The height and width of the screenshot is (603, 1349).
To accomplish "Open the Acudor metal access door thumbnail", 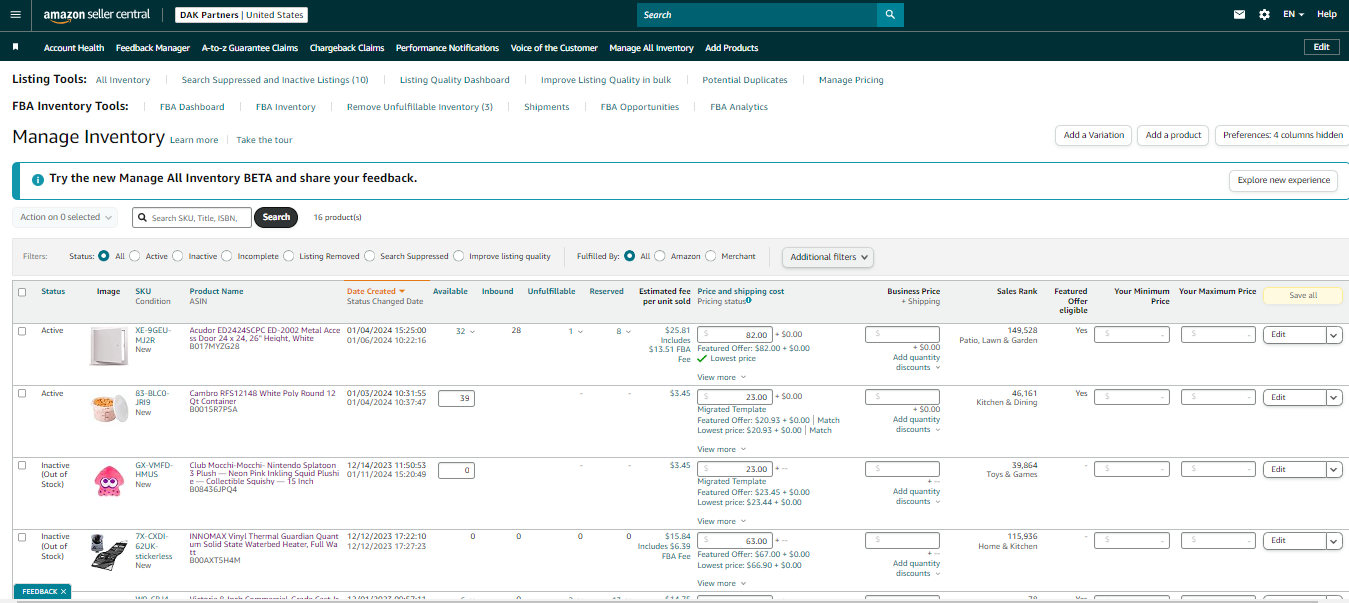I will click(x=109, y=346).
